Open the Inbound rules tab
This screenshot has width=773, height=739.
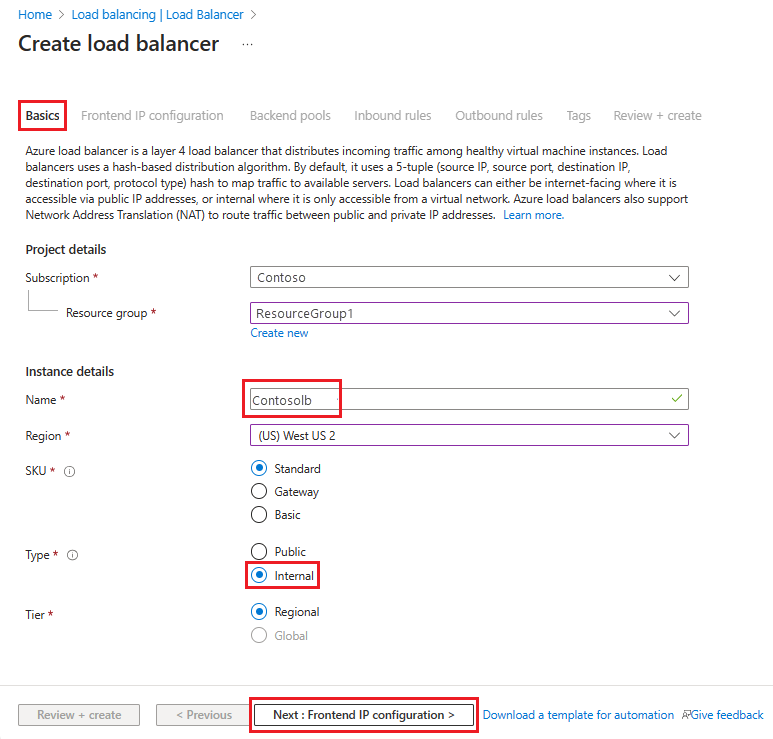[x=393, y=116]
